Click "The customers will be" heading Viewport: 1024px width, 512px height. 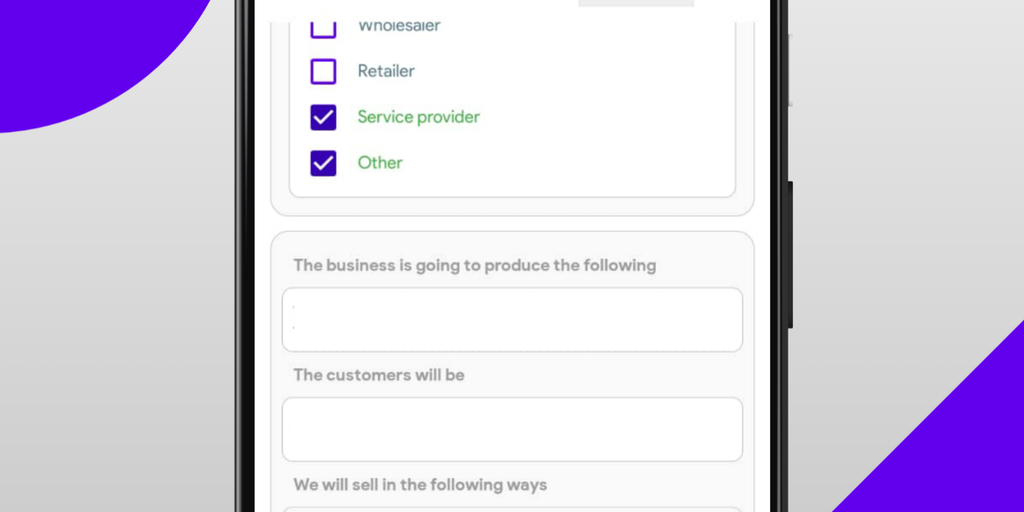(378, 375)
